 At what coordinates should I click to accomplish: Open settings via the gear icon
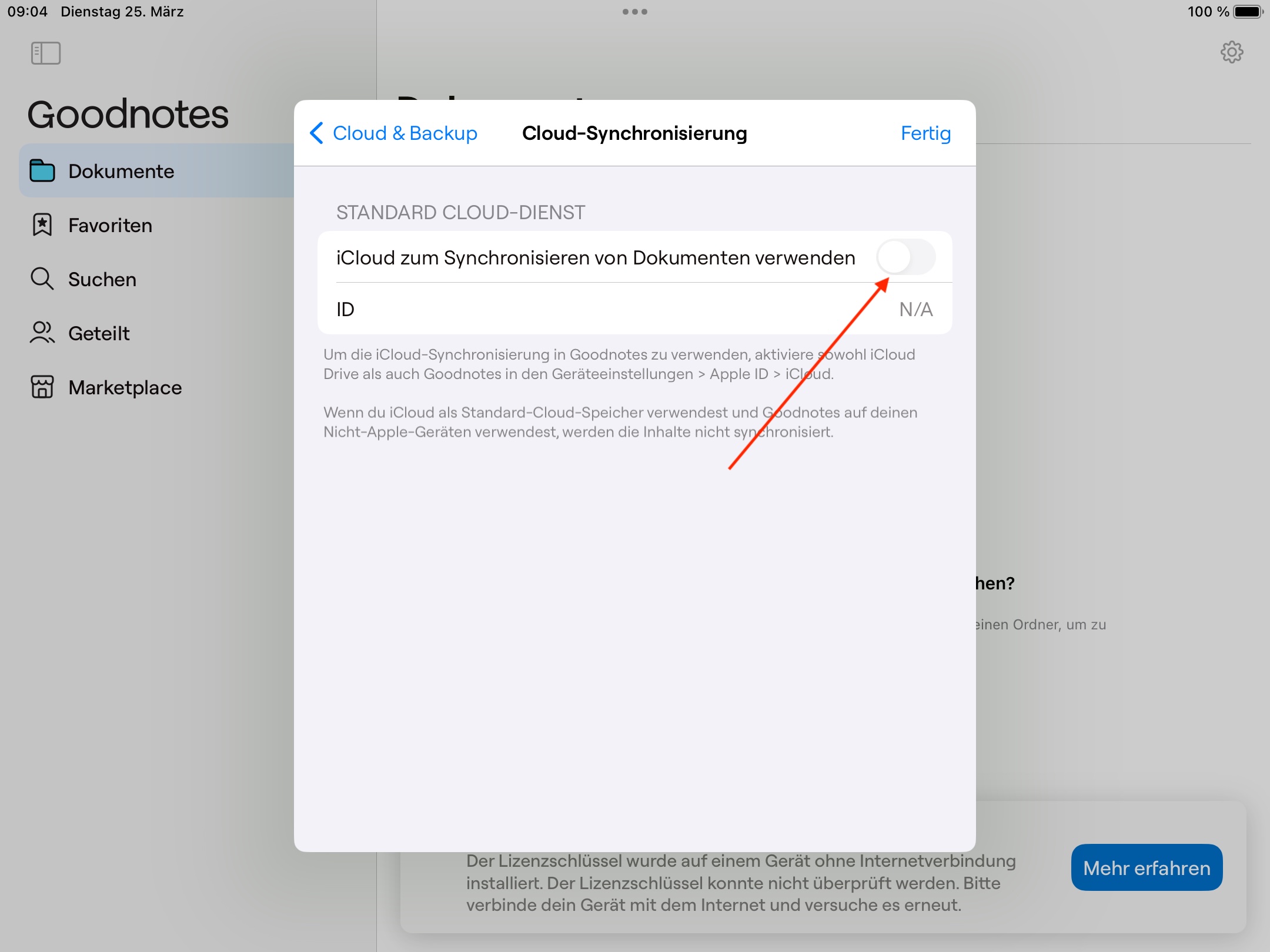click(x=1232, y=52)
